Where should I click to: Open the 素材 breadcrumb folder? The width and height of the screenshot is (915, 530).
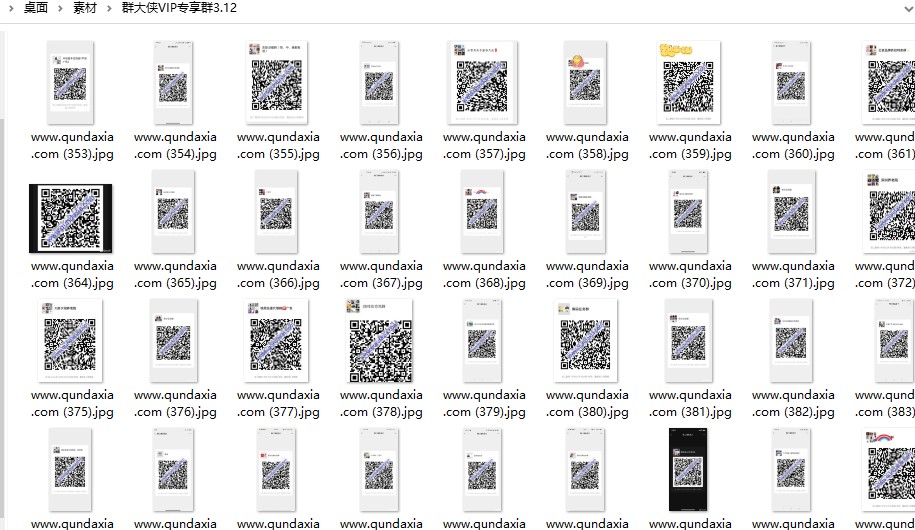85,8
